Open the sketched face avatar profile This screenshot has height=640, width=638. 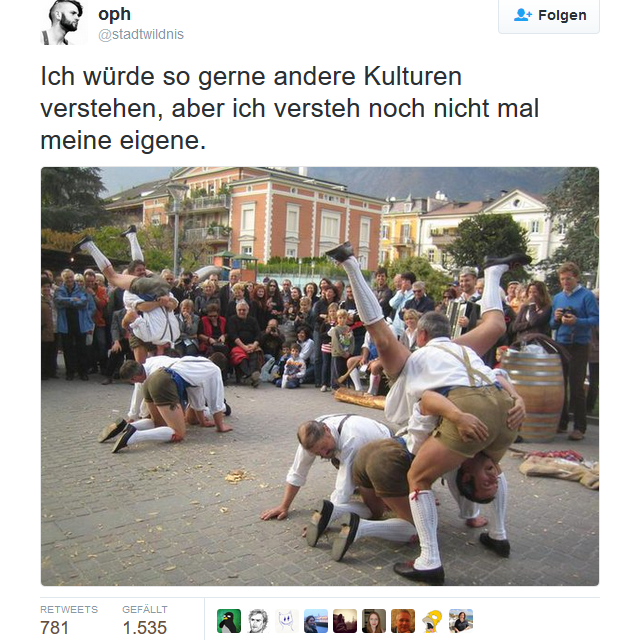point(258,621)
